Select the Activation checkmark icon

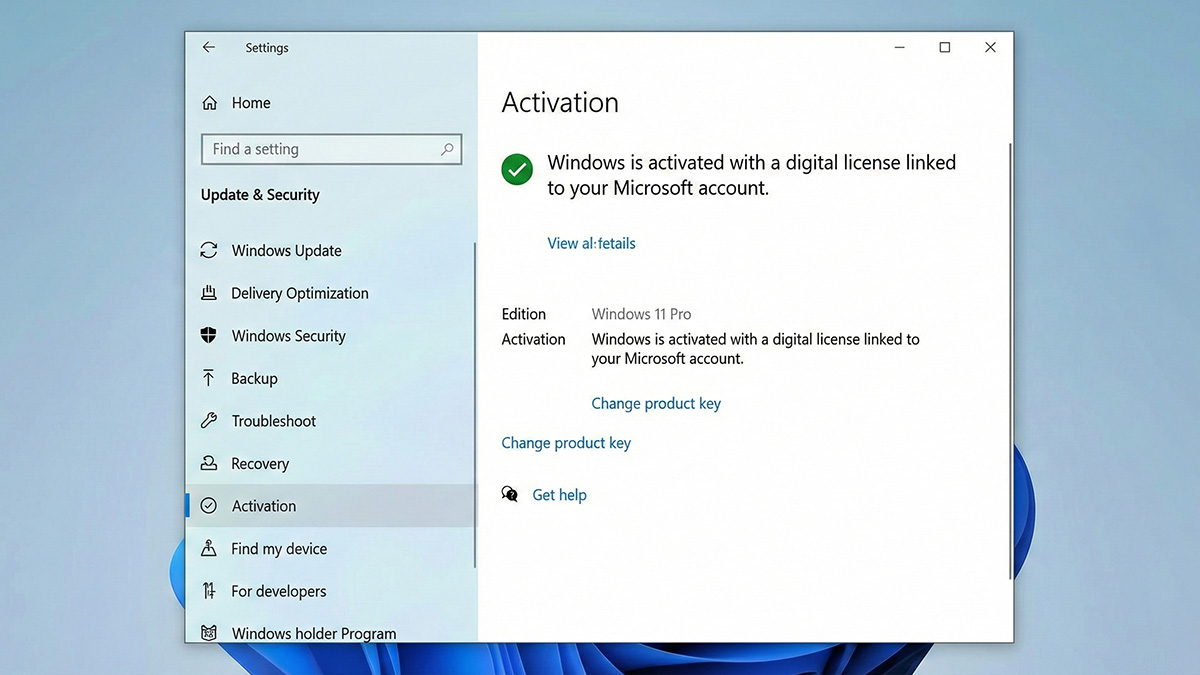pos(209,506)
